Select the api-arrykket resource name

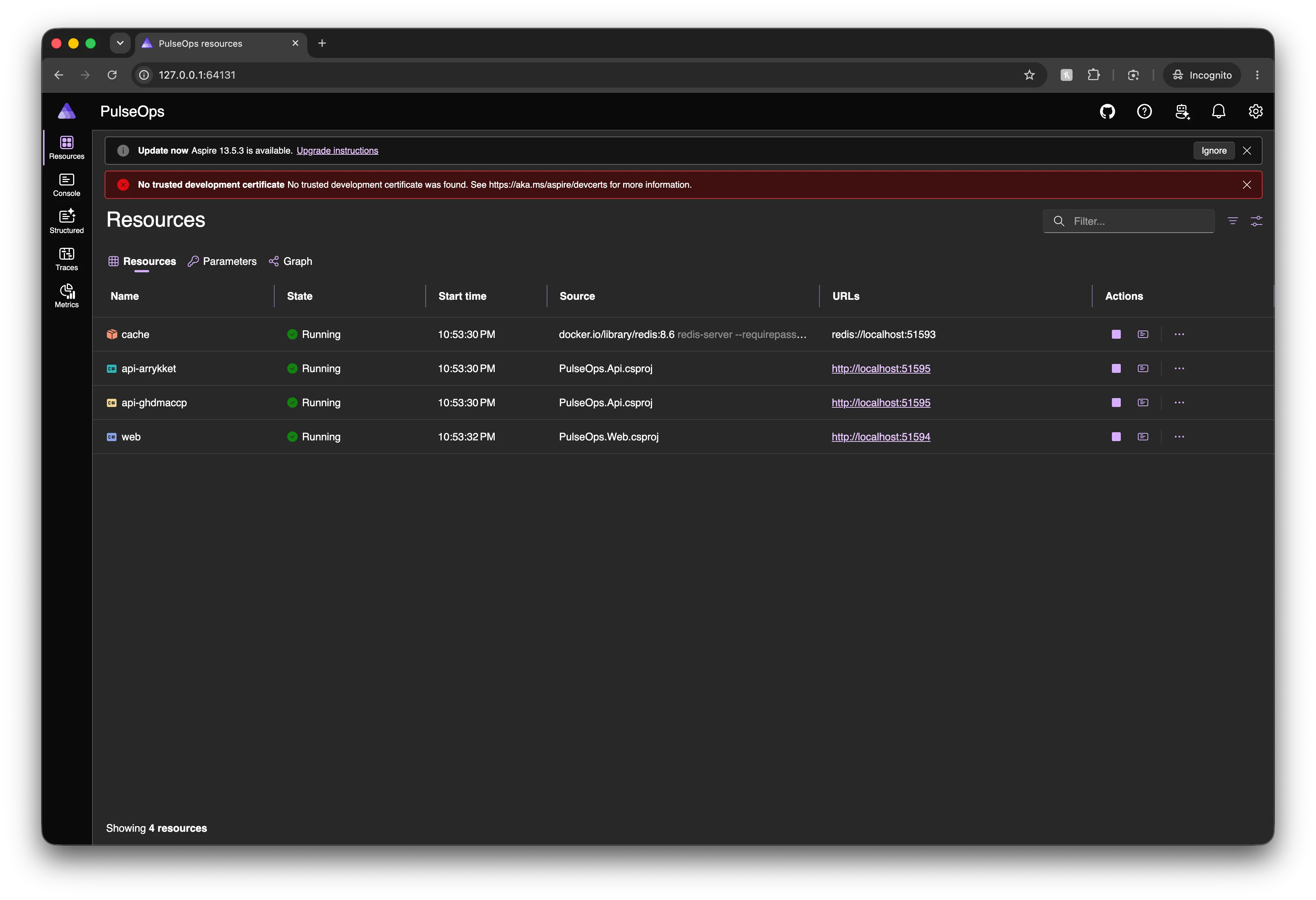click(148, 368)
